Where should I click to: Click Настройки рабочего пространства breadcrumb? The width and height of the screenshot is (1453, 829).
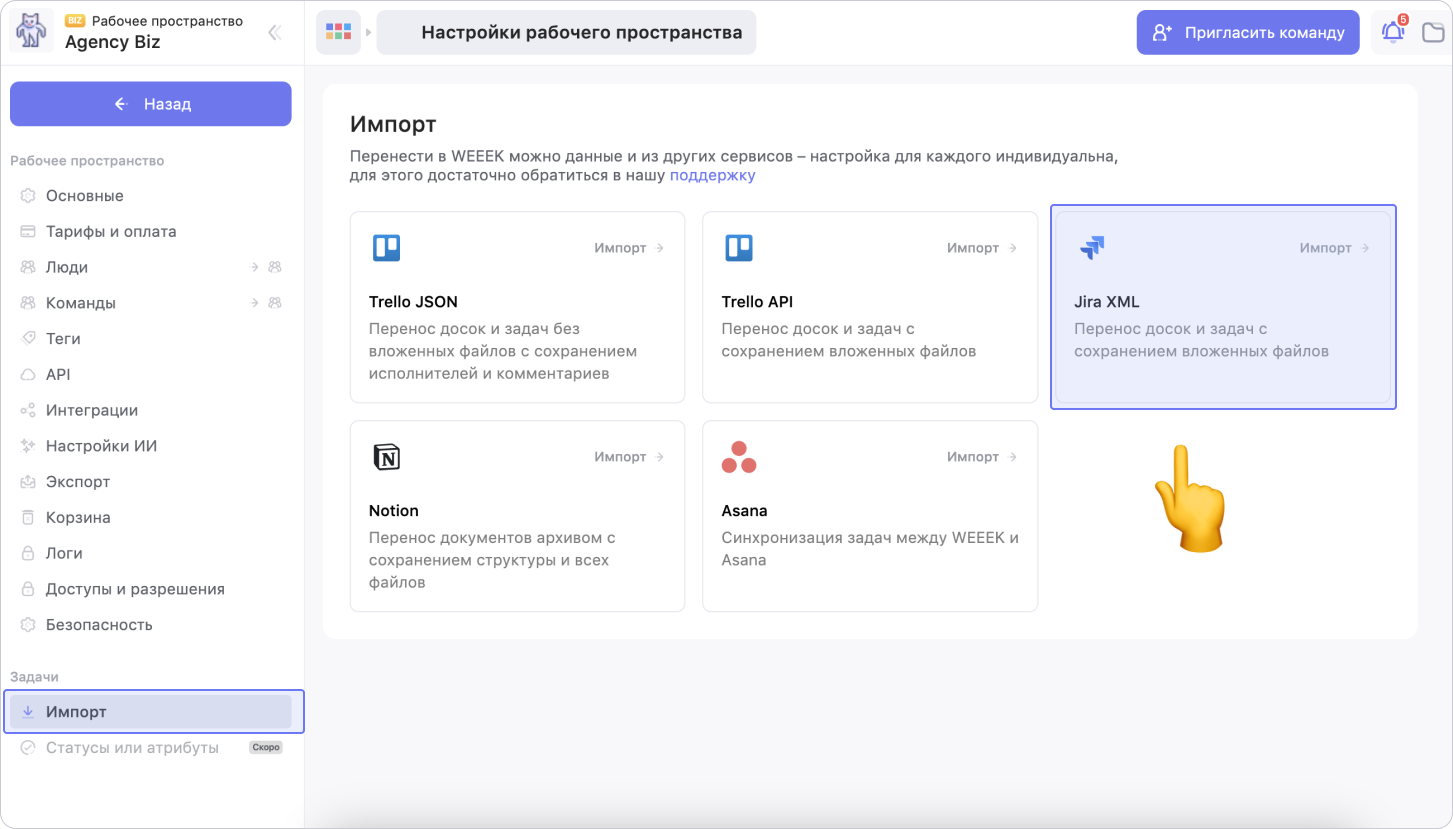pos(581,32)
